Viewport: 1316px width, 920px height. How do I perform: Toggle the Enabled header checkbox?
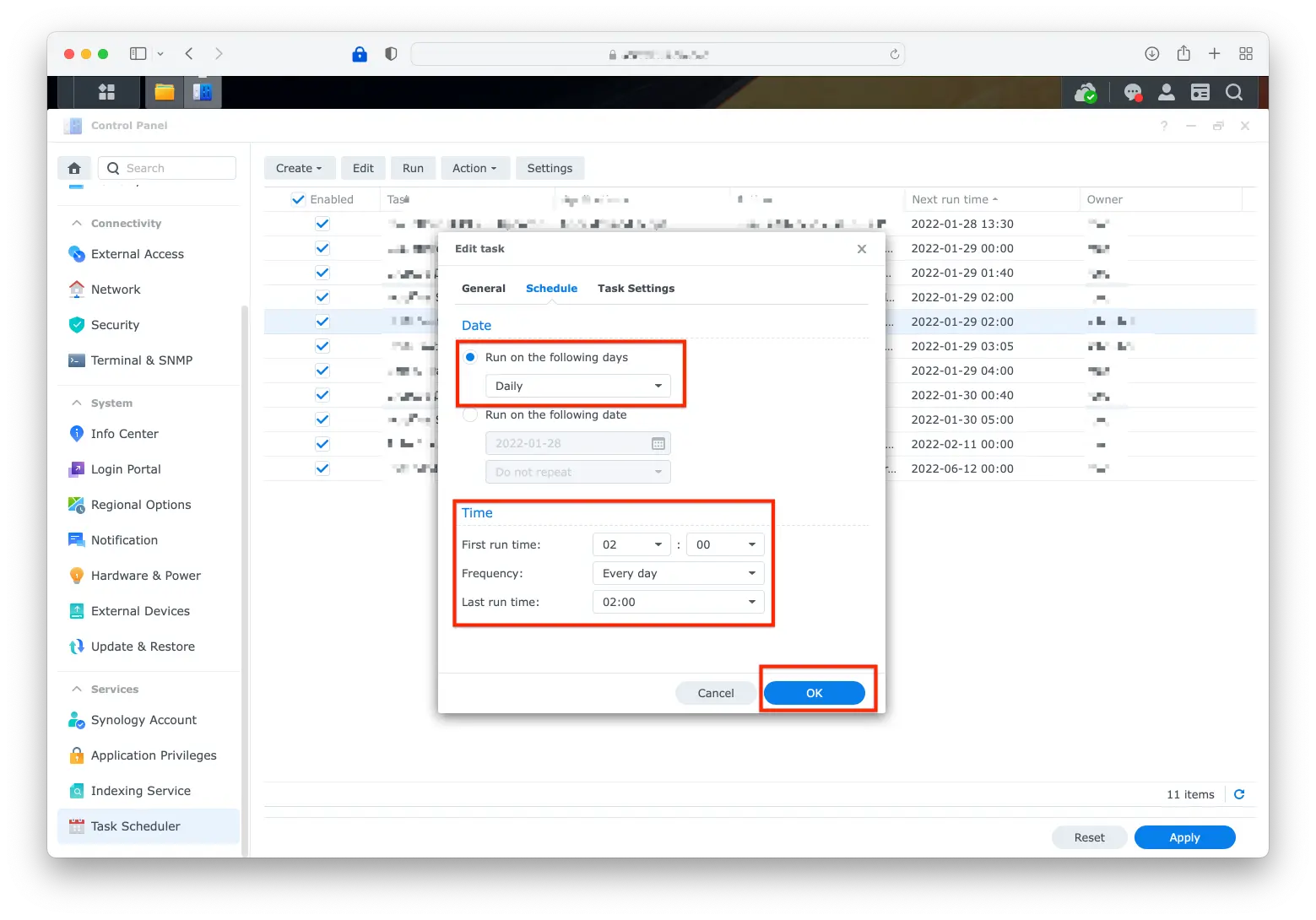(298, 200)
